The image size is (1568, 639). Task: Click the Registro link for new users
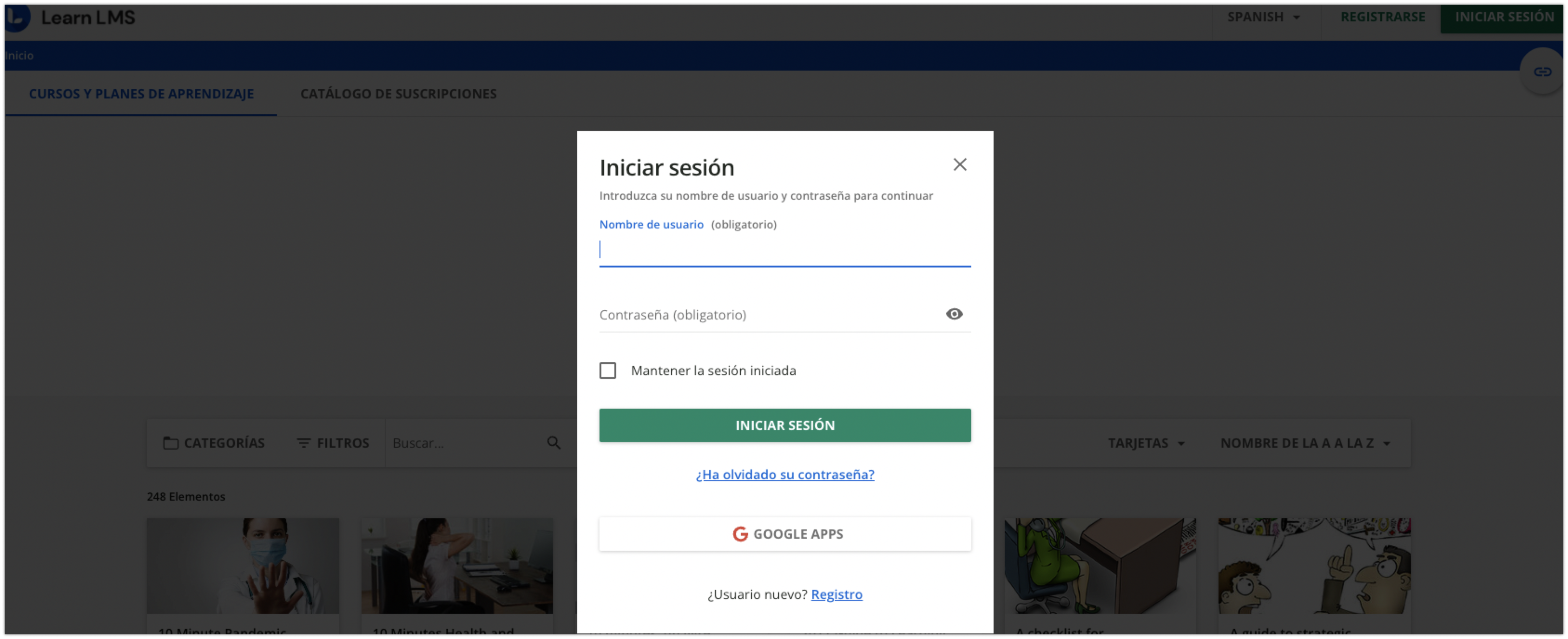coord(837,594)
